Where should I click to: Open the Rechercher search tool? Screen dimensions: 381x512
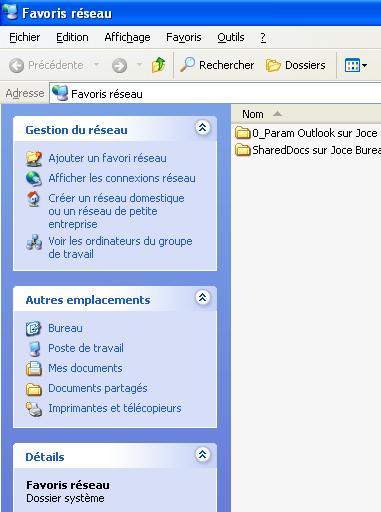217,65
